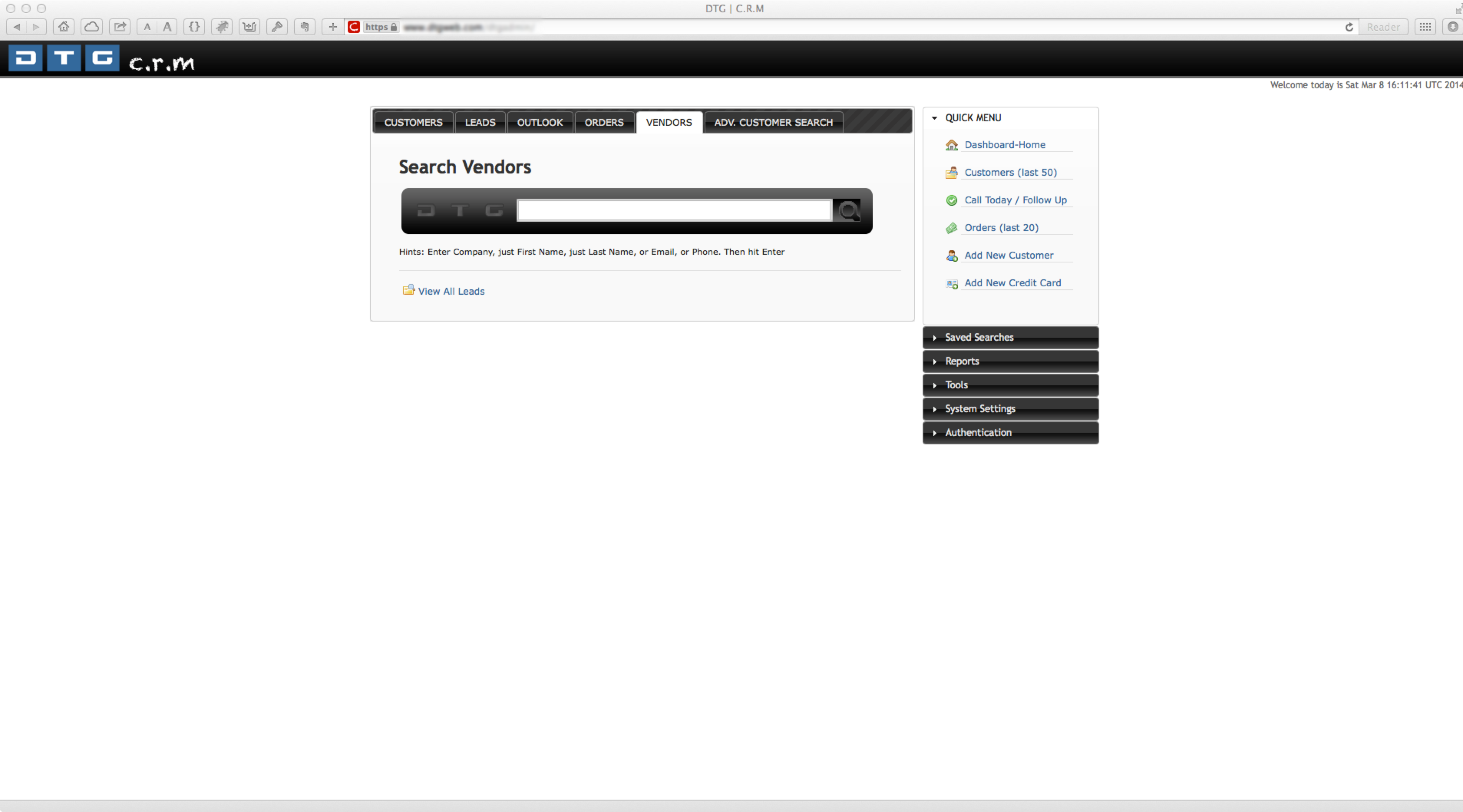Decrease text size with small A button
The height and width of the screenshot is (812, 1463).
(147, 27)
